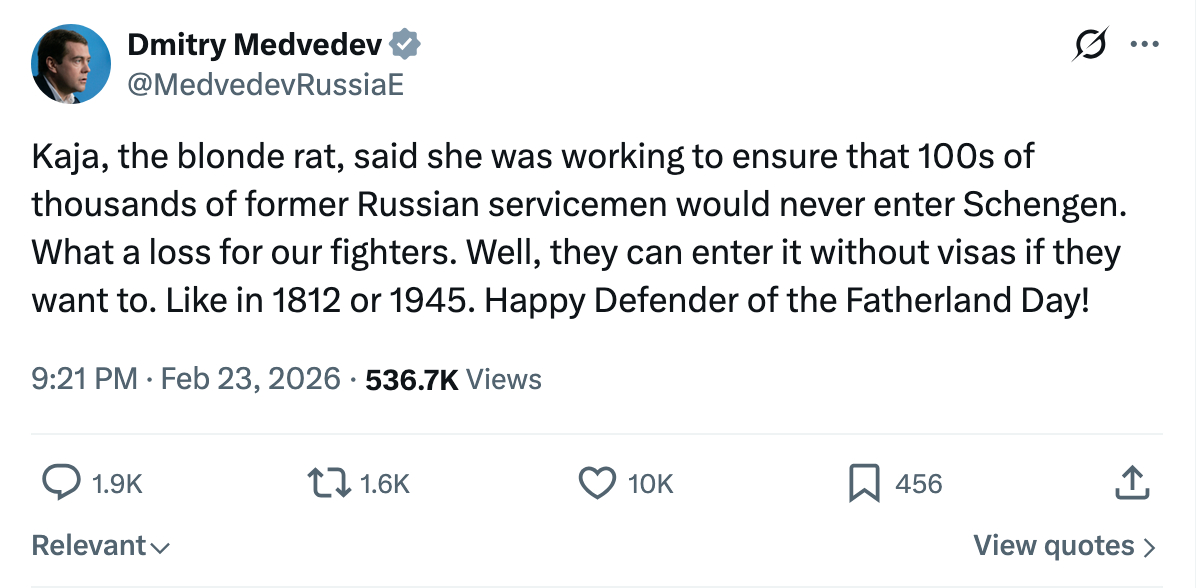1196x588 pixels.
Task: Open the @MedvedevRussiaE handle link
Action: click(265, 84)
